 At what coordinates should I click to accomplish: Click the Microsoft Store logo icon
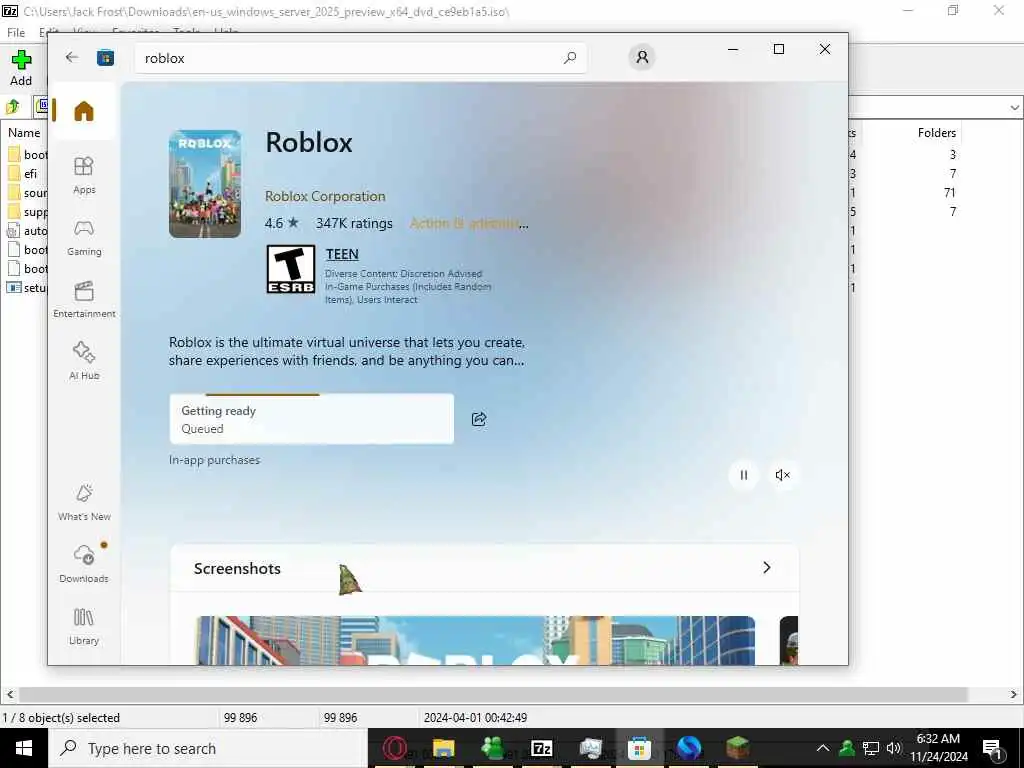(105, 57)
